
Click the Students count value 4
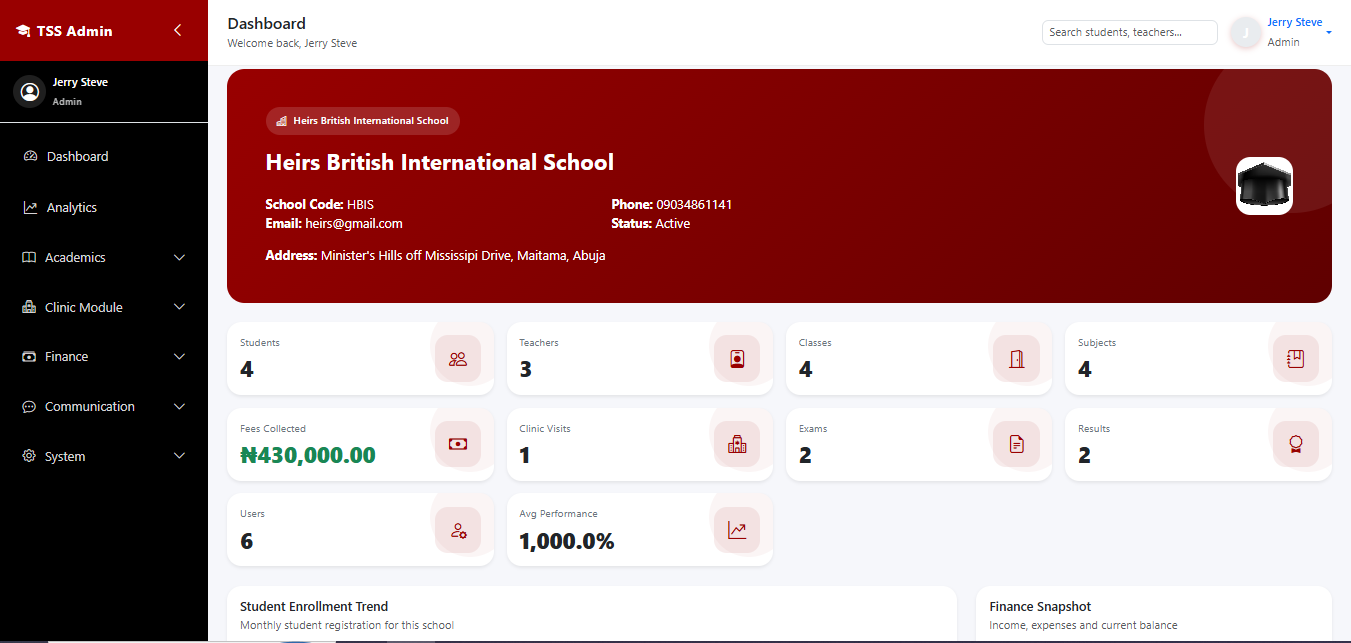(247, 369)
